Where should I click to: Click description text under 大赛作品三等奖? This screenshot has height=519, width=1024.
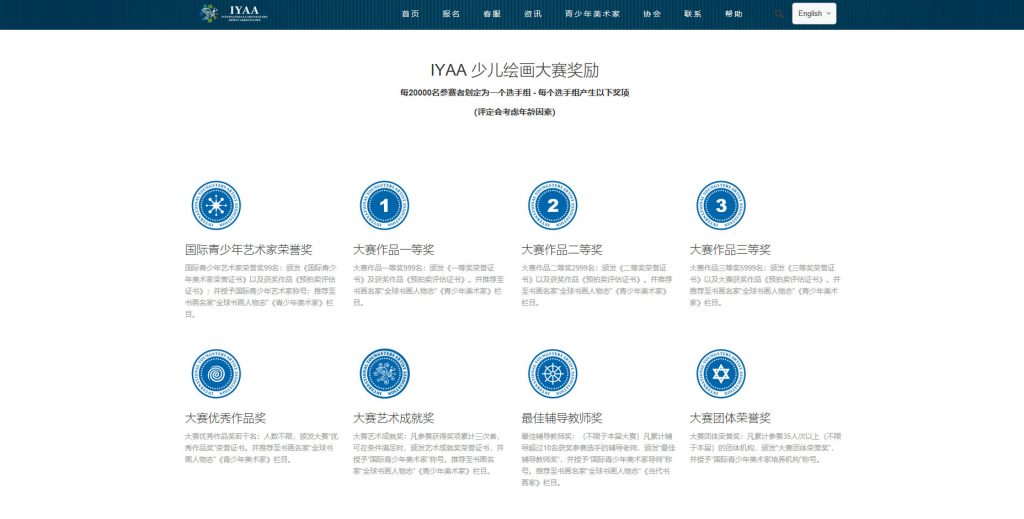coord(765,285)
